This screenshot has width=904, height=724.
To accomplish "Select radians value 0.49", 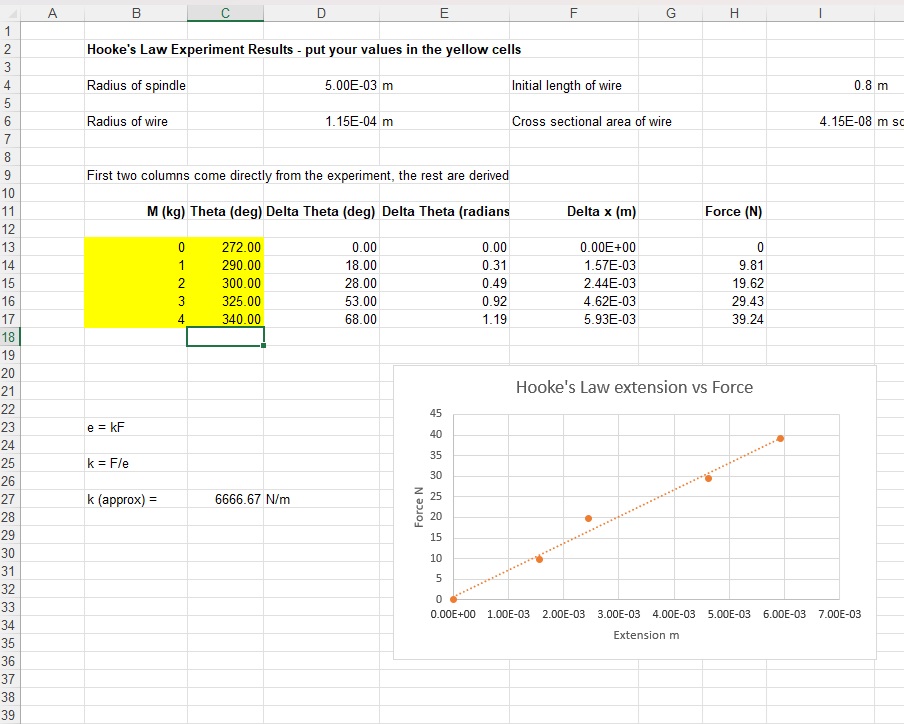I will click(x=445, y=283).
